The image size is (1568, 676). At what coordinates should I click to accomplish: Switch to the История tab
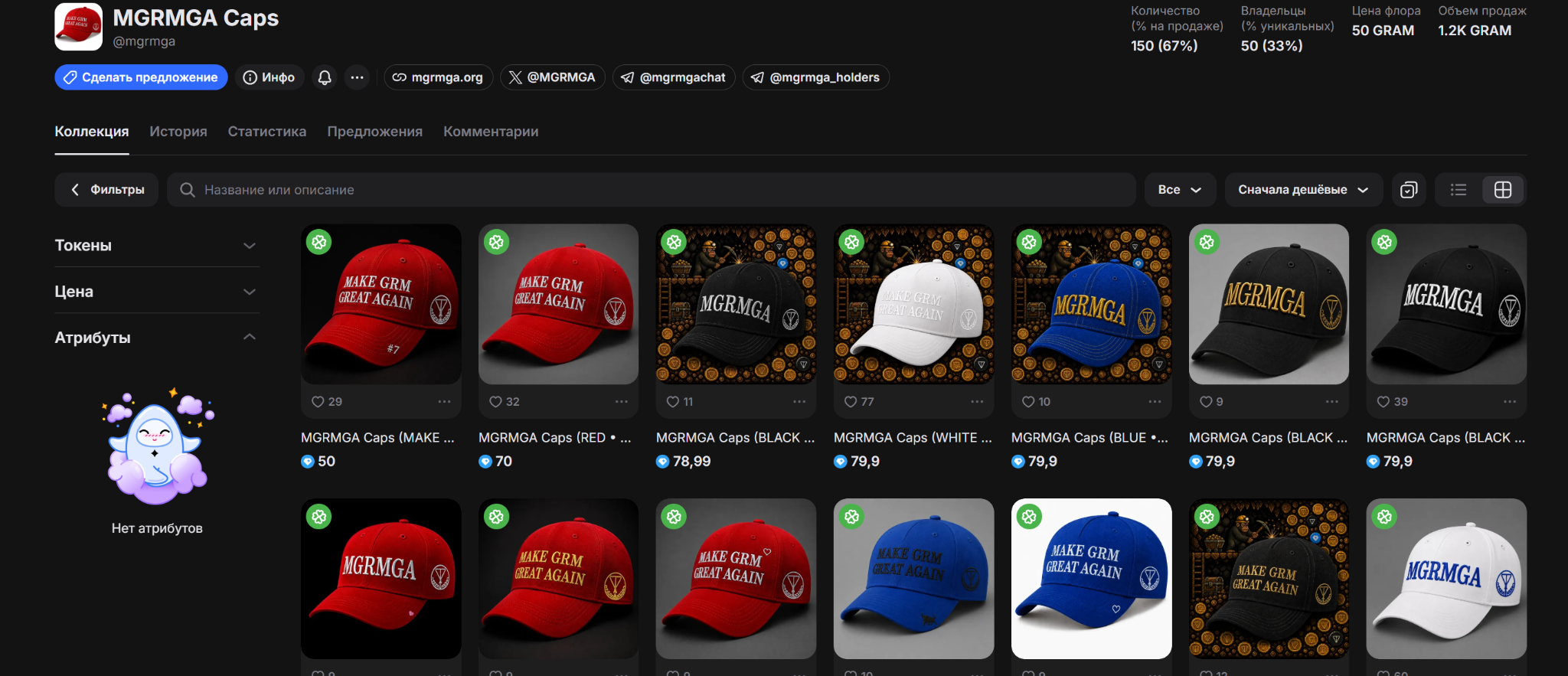(178, 132)
